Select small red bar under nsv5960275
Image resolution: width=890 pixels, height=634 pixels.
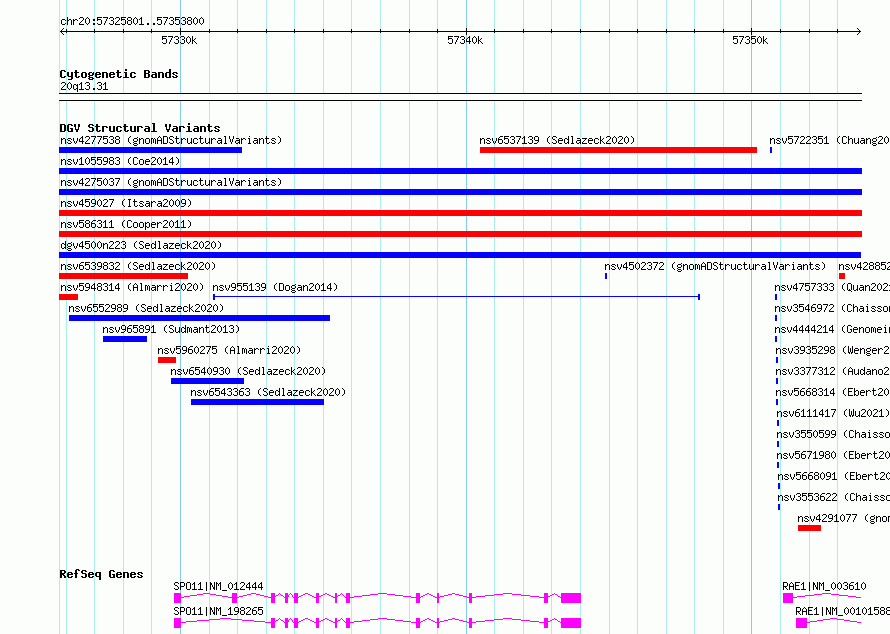pyautogui.click(x=167, y=360)
